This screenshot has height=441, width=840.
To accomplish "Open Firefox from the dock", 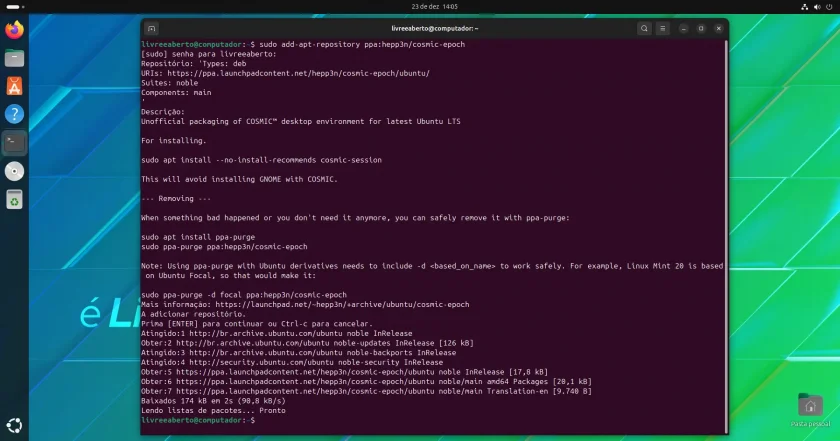I will pos(14,29).
